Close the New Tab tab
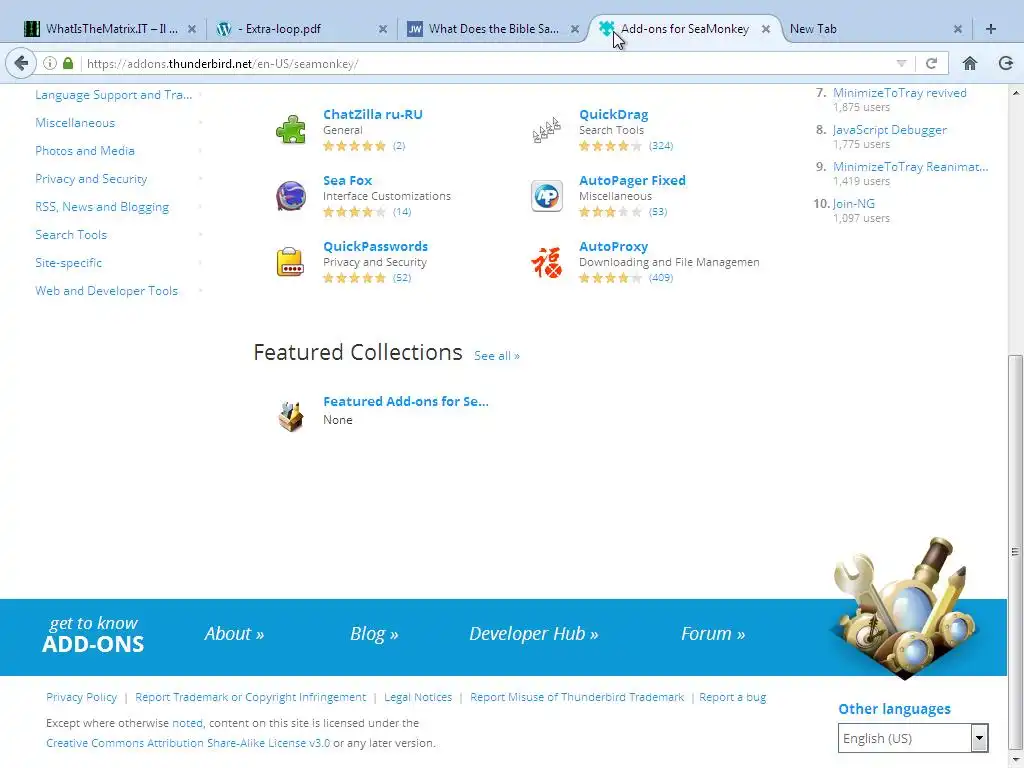1024x768 pixels. tap(957, 29)
